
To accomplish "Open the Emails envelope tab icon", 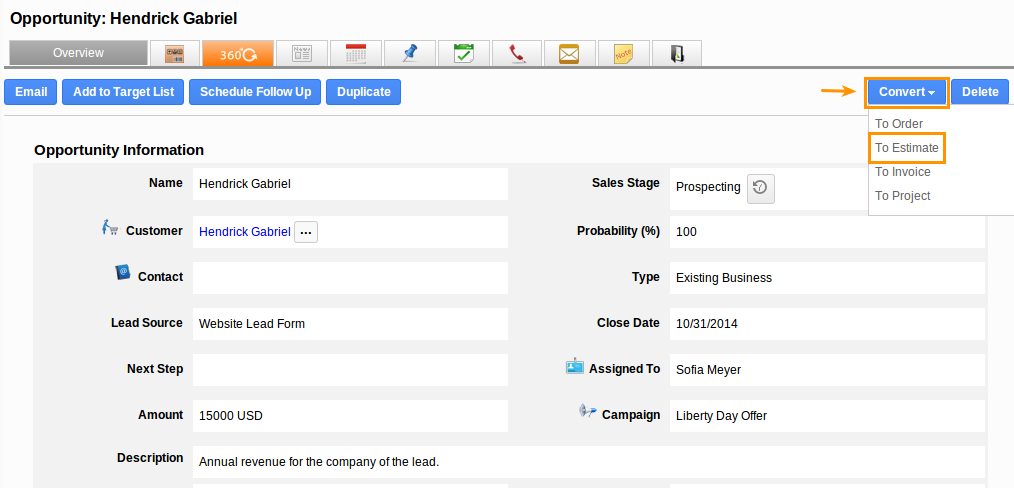I will click(570, 53).
